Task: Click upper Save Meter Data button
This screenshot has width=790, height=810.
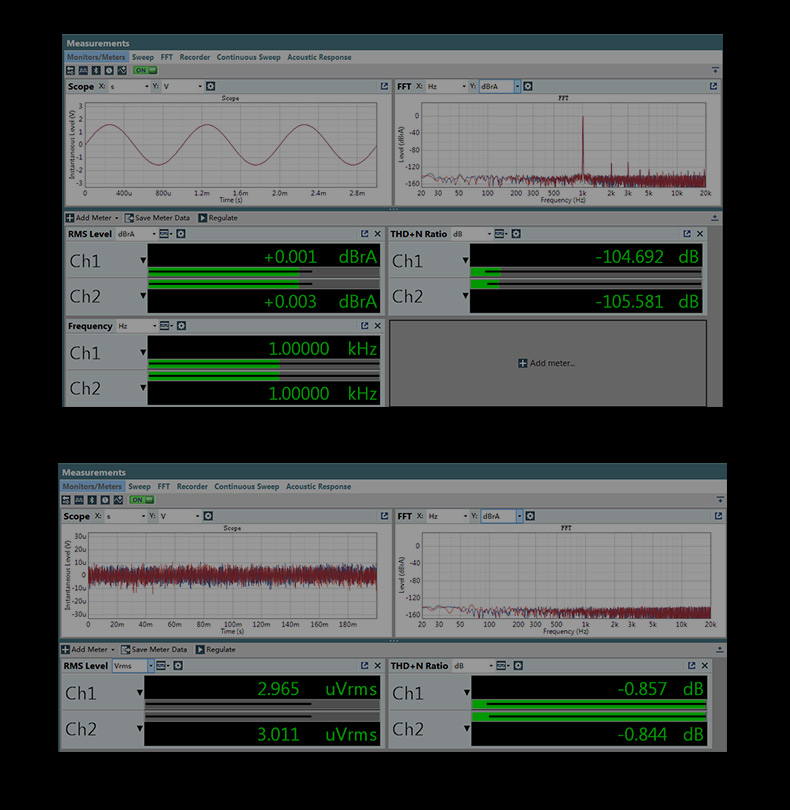Action: tap(158, 218)
